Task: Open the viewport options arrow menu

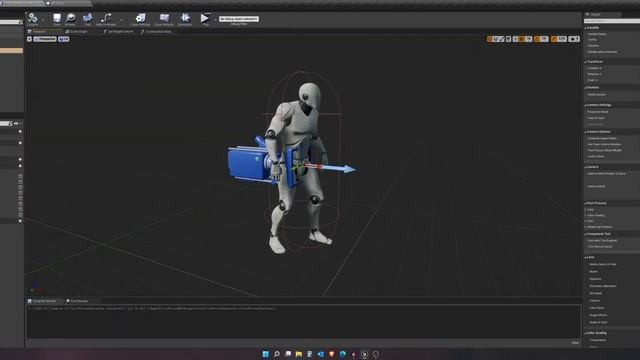Action: [29, 39]
